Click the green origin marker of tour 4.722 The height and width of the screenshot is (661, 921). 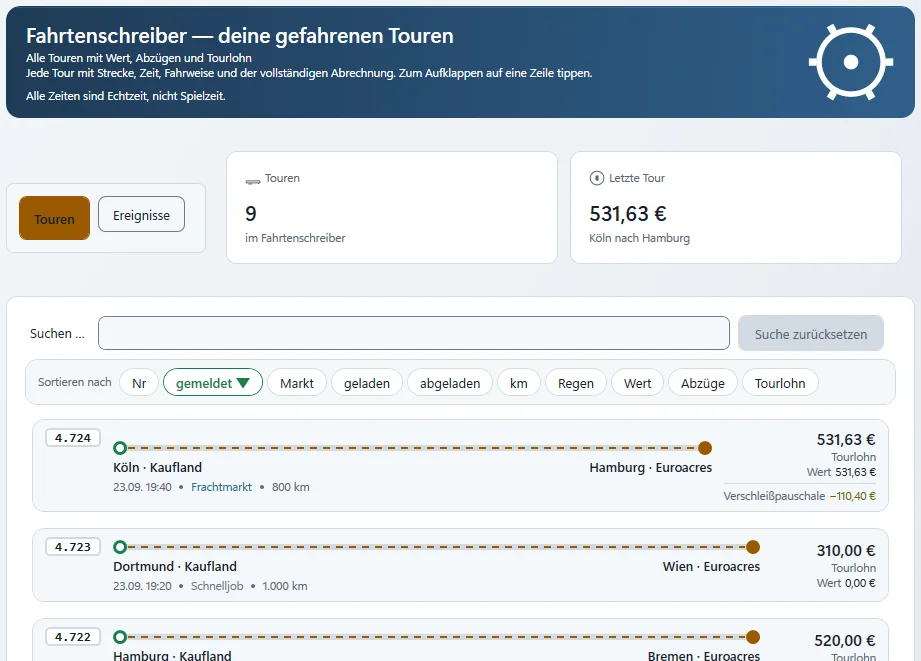[x=120, y=637]
